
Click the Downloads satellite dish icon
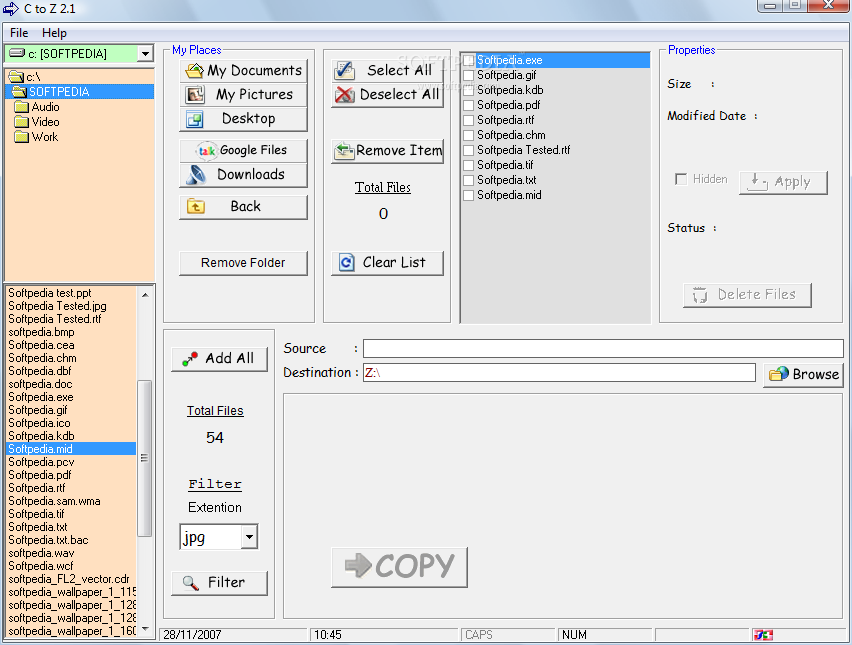(196, 174)
